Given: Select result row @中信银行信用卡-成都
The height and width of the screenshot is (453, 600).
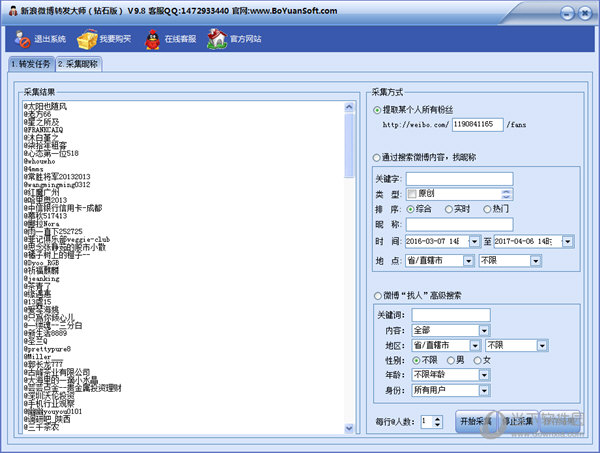Looking at the screenshot, I should [x=63, y=208].
